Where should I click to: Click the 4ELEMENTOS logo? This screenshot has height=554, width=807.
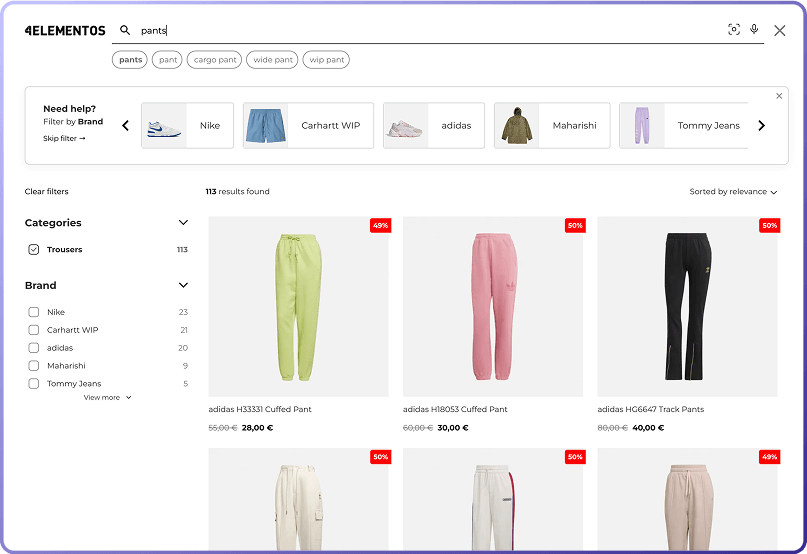click(65, 31)
